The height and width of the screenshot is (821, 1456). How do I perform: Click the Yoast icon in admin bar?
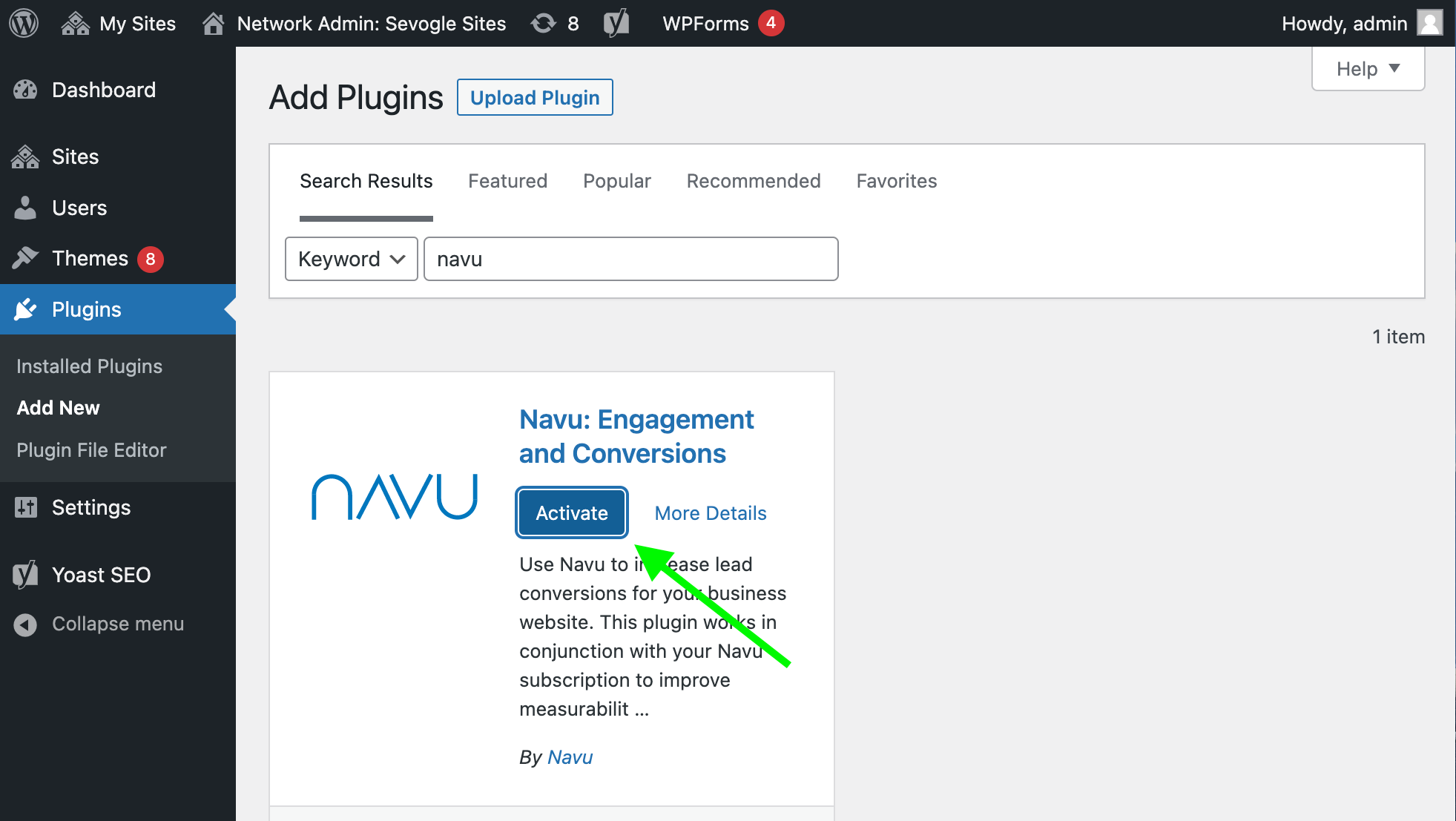pos(616,24)
